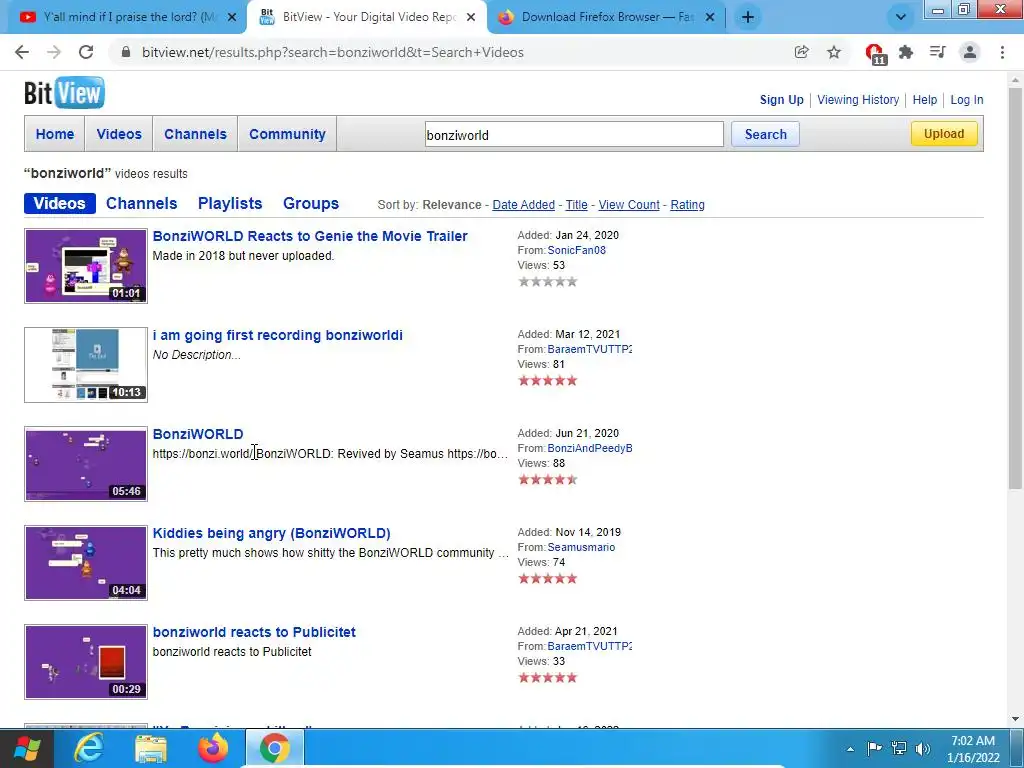The image size is (1024, 768).
Task: Go forward with the browser forward arrow
Action: click(x=54, y=52)
